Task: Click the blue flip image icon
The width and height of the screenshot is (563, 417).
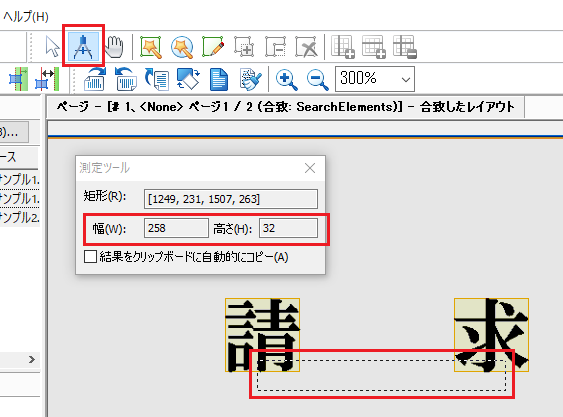Action: [188, 79]
